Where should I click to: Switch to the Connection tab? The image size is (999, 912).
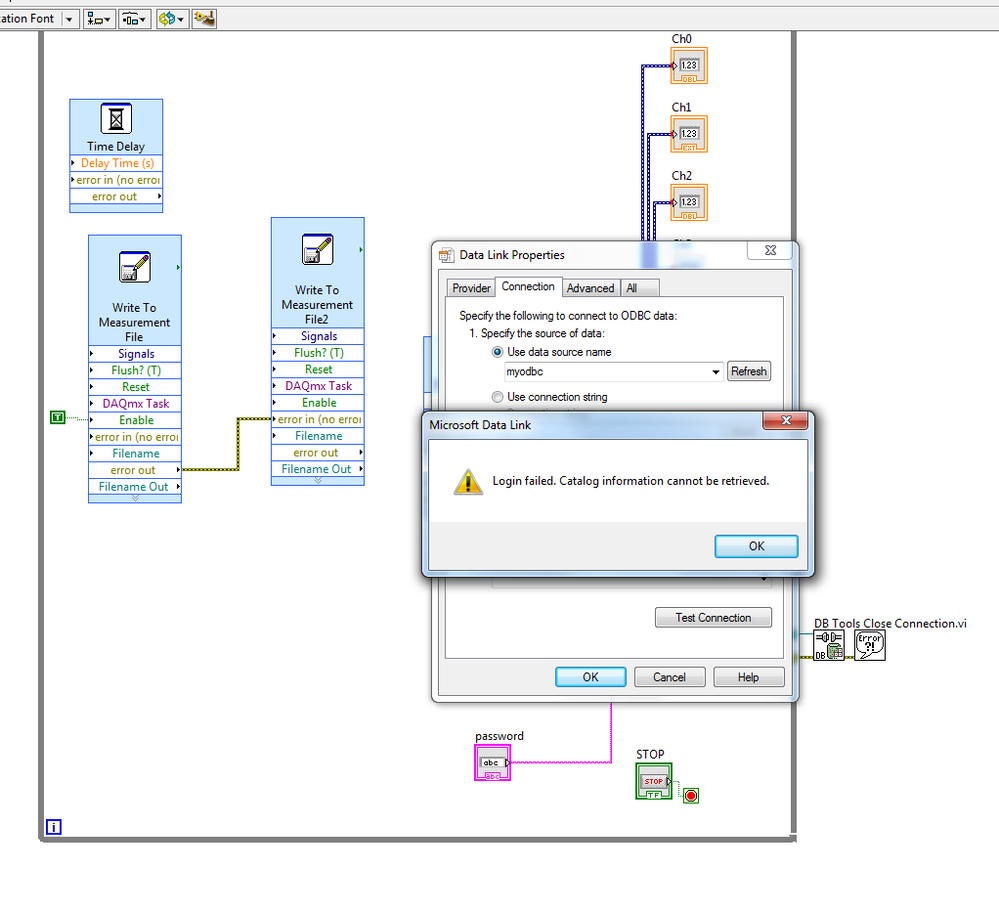[528, 287]
